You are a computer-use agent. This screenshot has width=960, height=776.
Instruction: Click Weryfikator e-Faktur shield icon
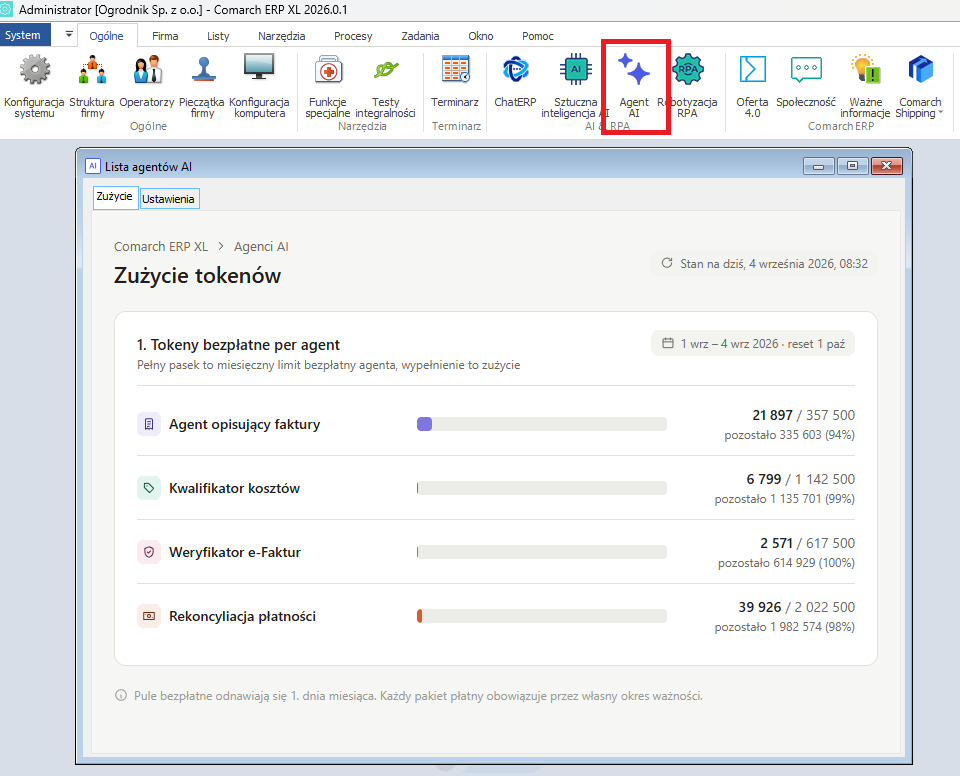(149, 552)
